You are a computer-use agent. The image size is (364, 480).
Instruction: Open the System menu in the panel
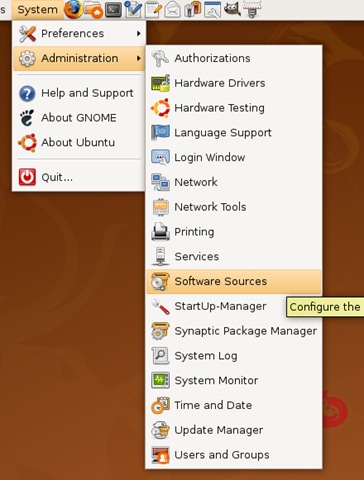tap(37, 10)
